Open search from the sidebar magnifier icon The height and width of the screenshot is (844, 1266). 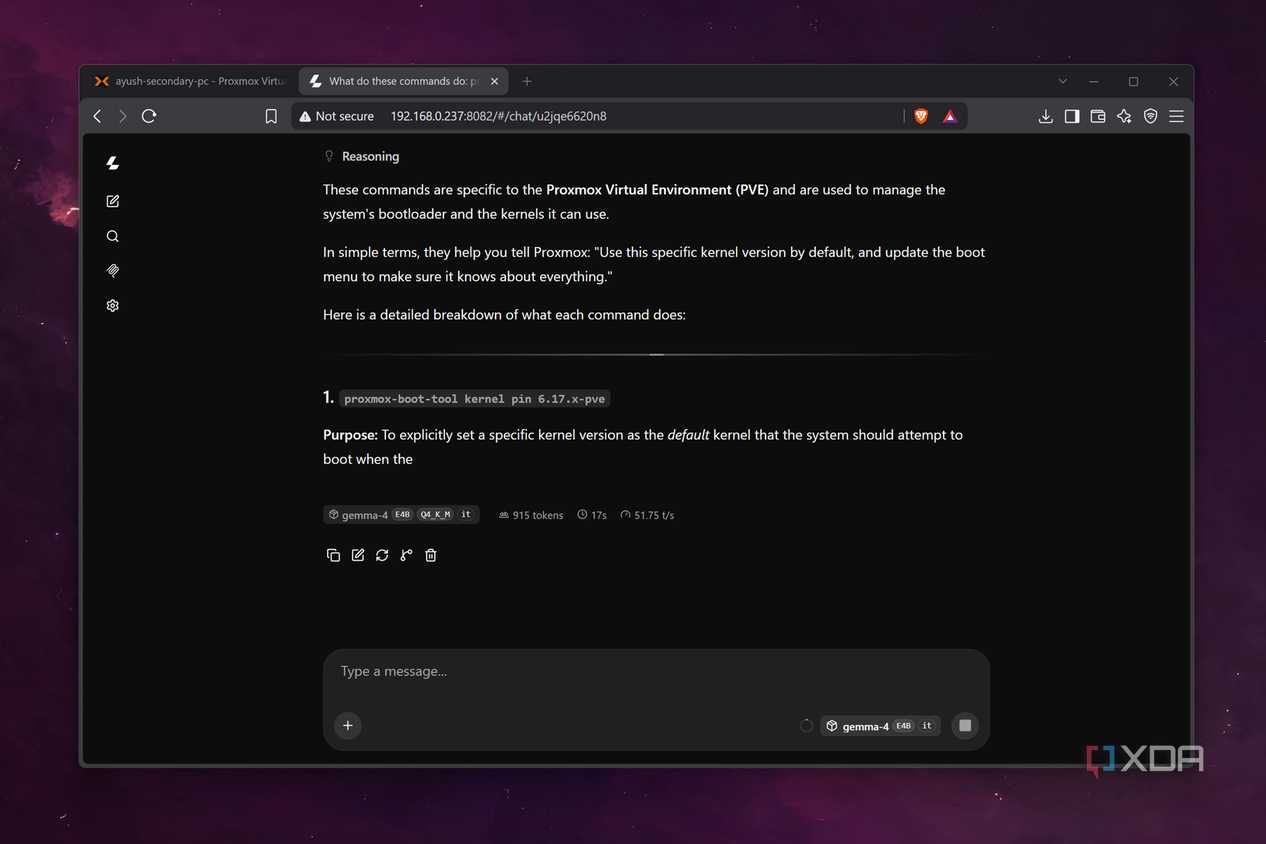coord(112,236)
